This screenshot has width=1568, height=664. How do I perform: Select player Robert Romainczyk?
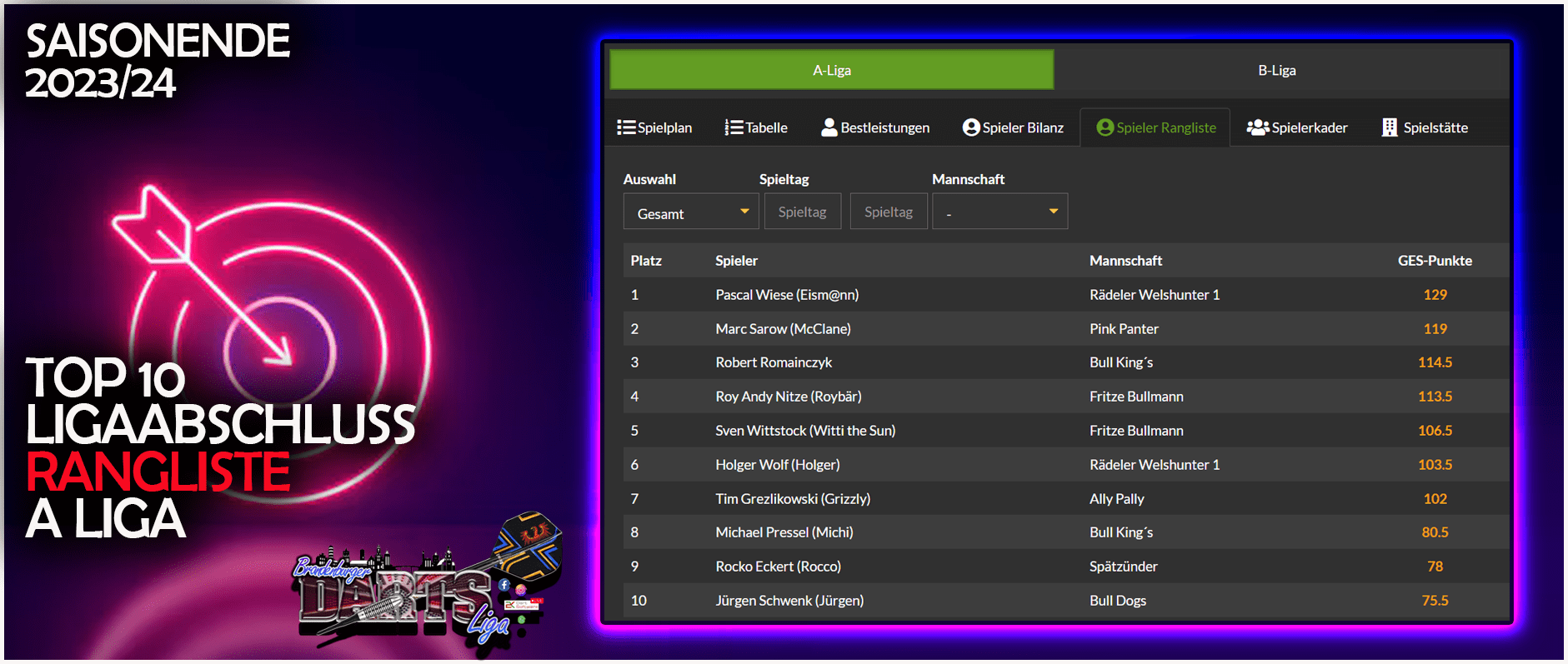(774, 362)
